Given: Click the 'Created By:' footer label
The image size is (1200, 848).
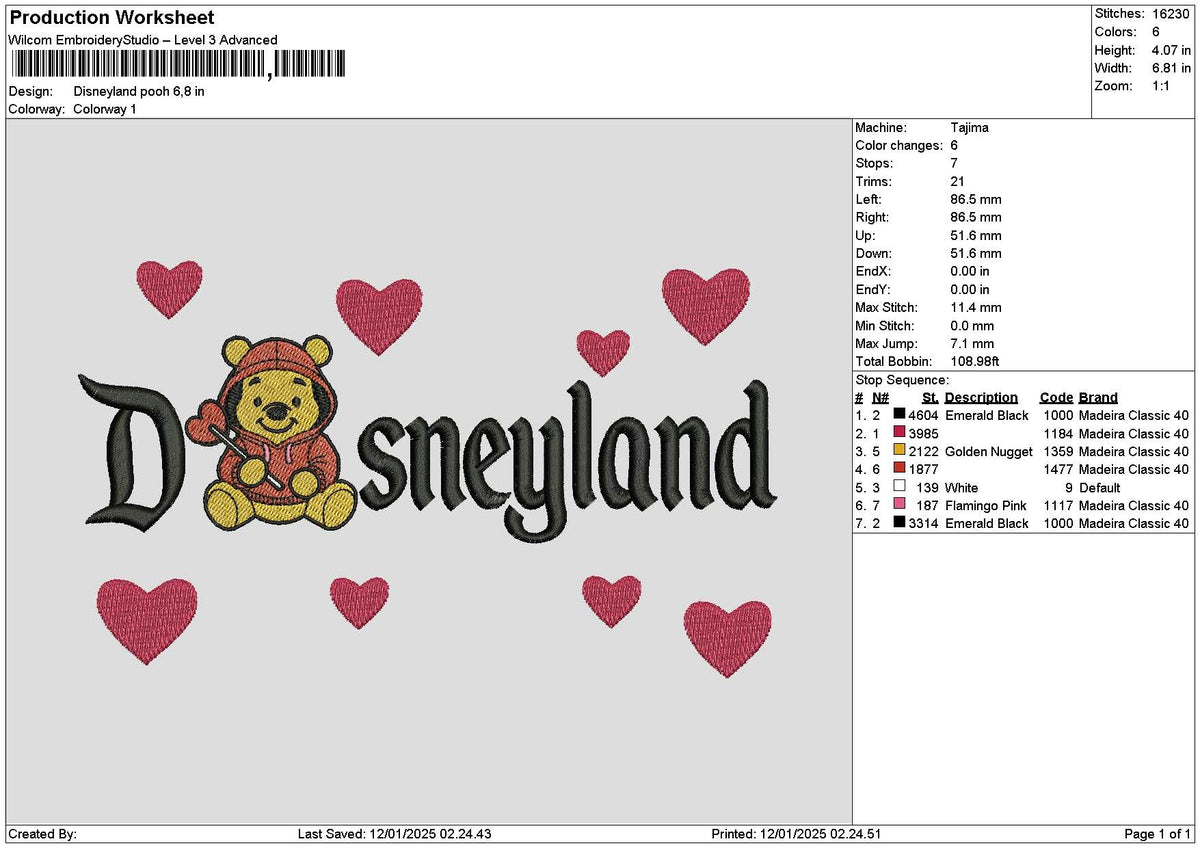Looking at the screenshot, I should 42,834.
